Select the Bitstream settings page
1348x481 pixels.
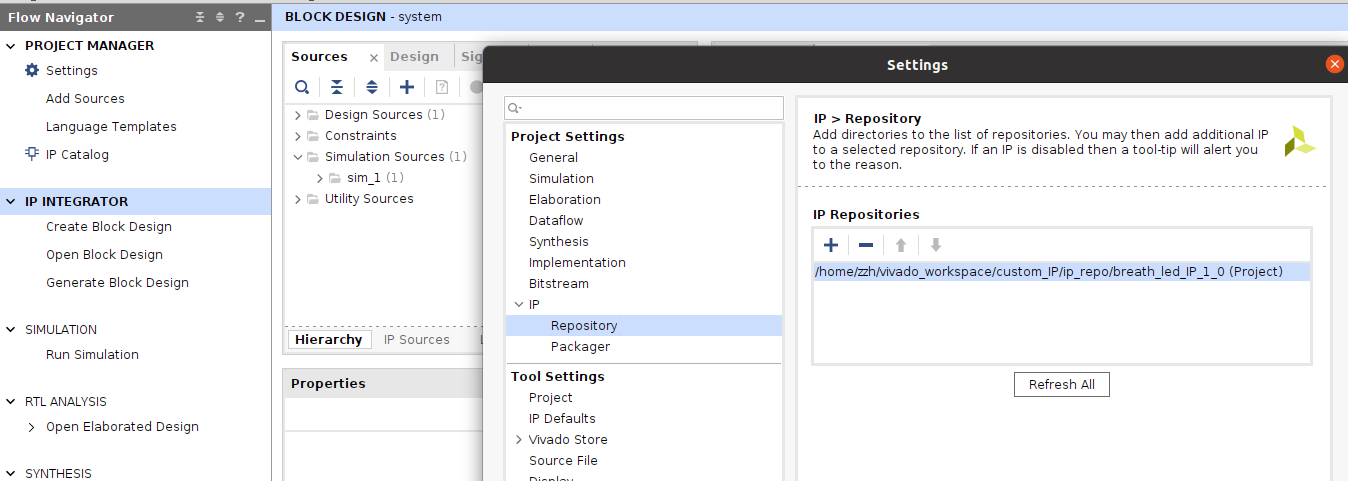(x=559, y=284)
